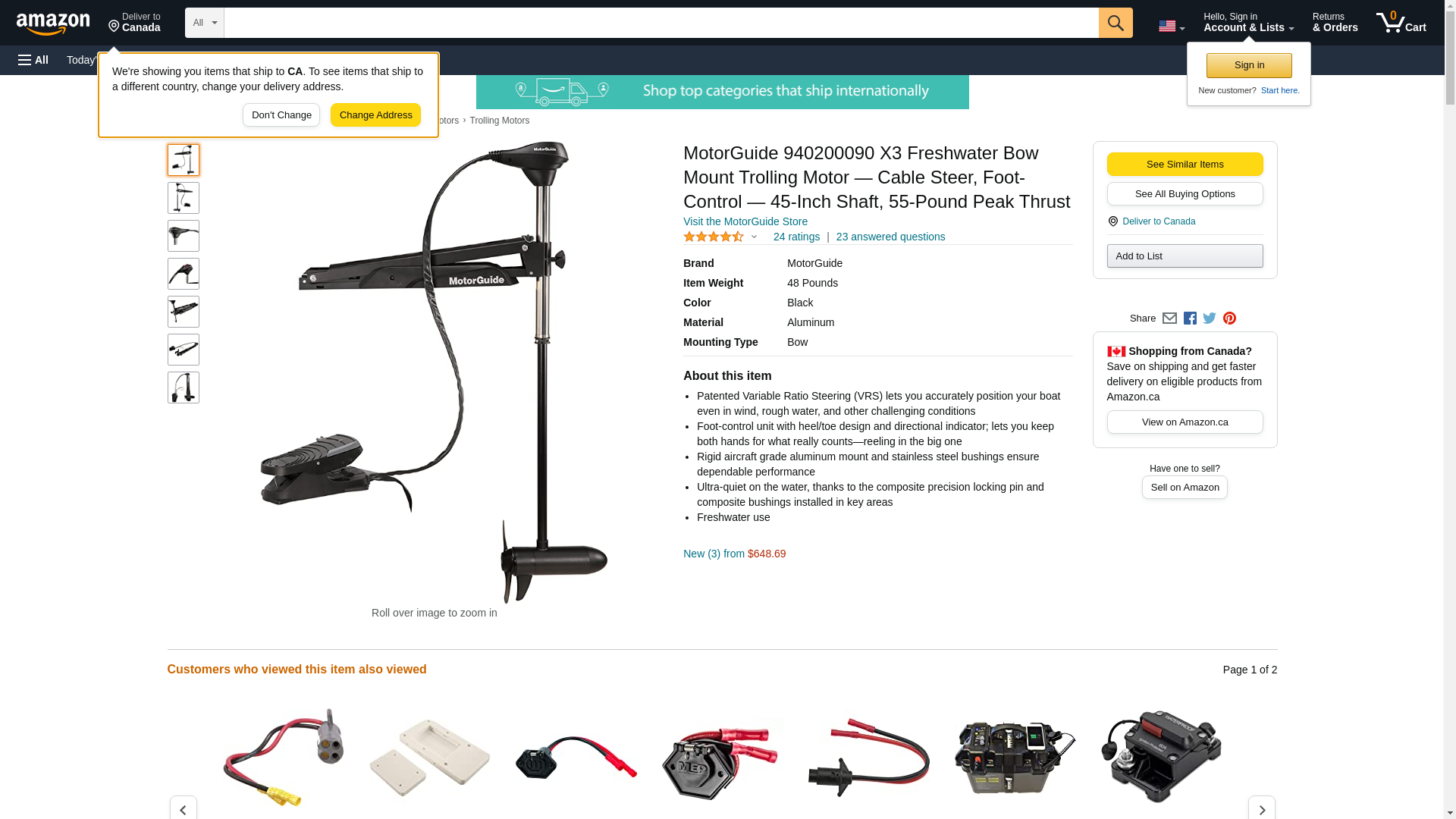Screen dimensions: 1456x819
Task: Open Returns & Orders
Action: [x=1335, y=23]
